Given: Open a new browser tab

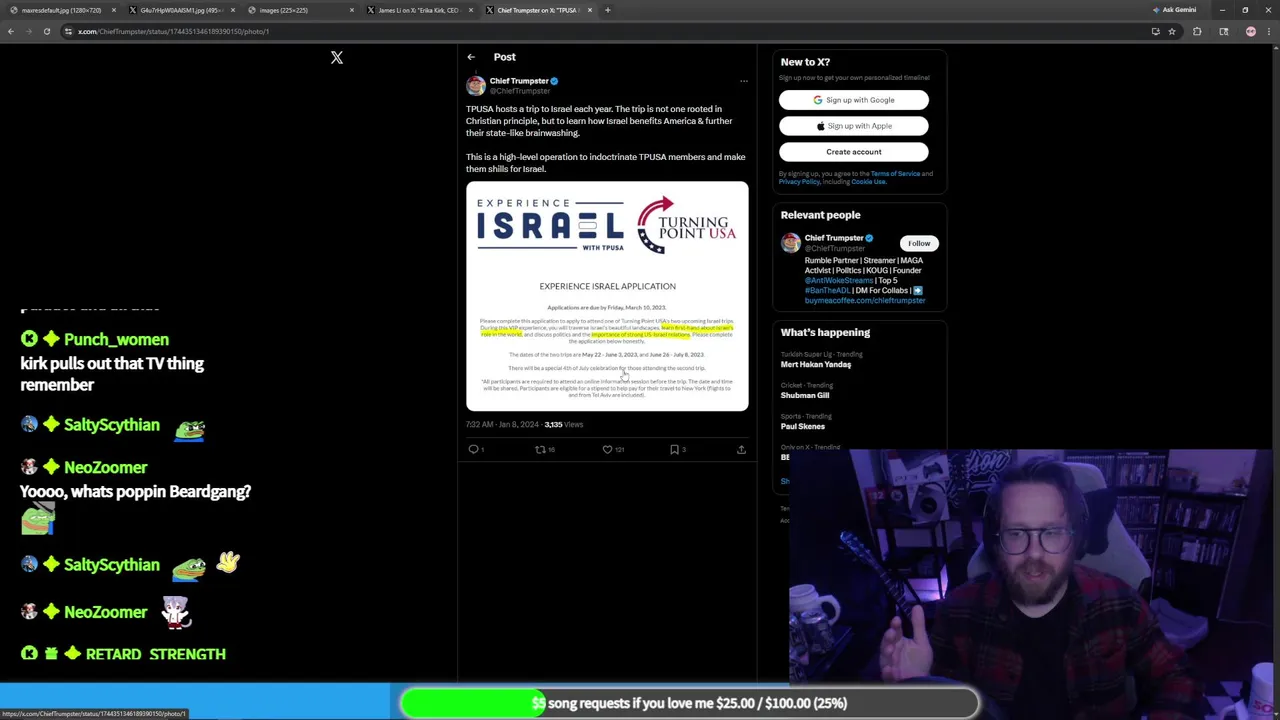Looking at the screenshot, I should (607, 10).
